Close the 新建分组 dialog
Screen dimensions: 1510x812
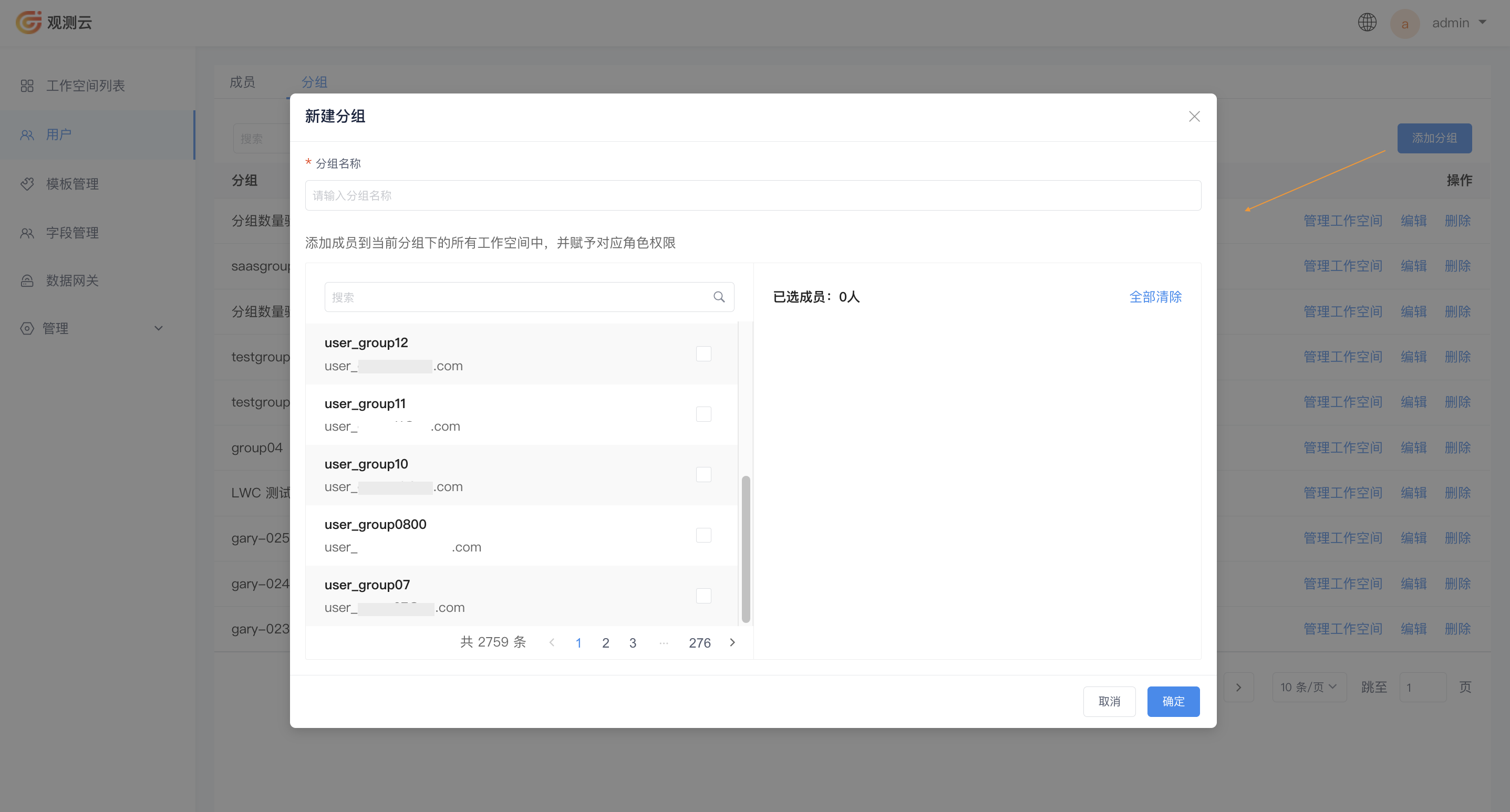pyautogui.click(x=1194, y=117)
